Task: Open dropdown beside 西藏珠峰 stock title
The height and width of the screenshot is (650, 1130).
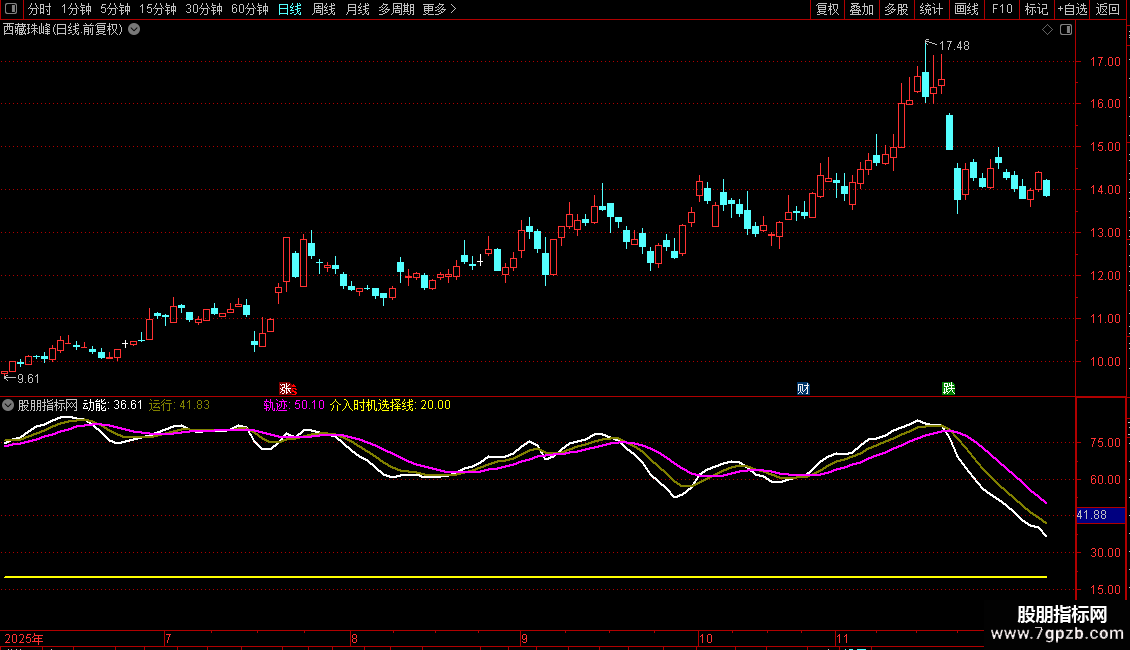Action: 134,30
